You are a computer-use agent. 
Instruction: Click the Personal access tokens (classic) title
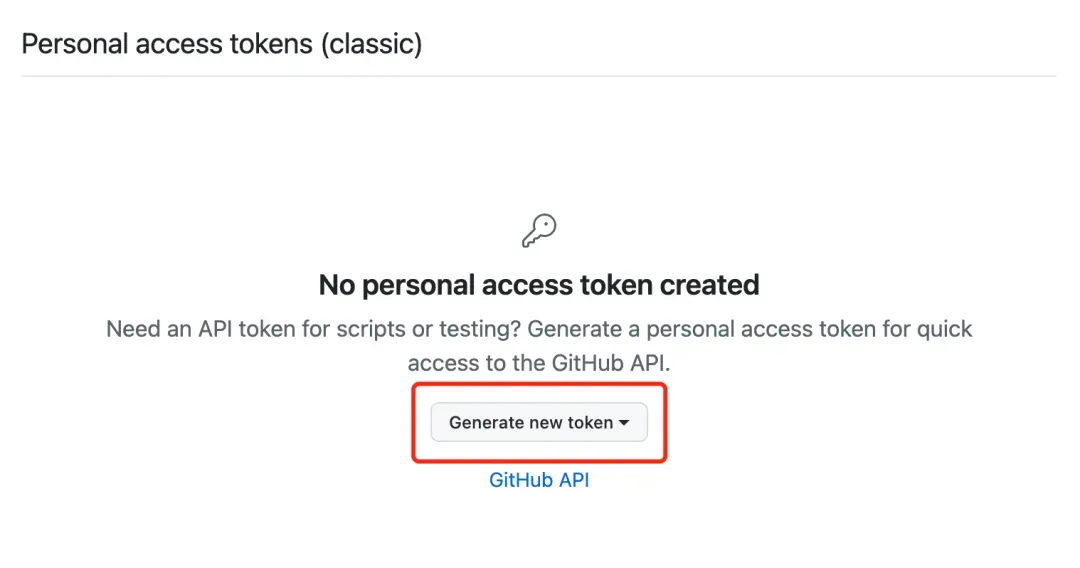tap(222, 44)
